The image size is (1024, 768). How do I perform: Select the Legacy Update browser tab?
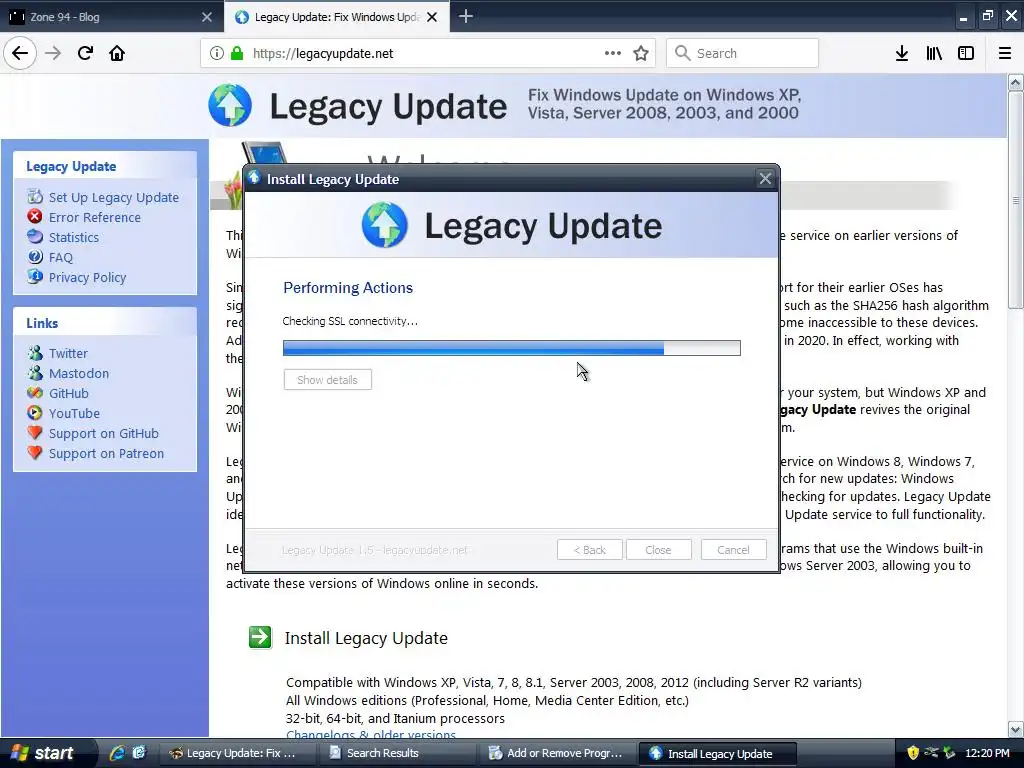pos(337,16)
